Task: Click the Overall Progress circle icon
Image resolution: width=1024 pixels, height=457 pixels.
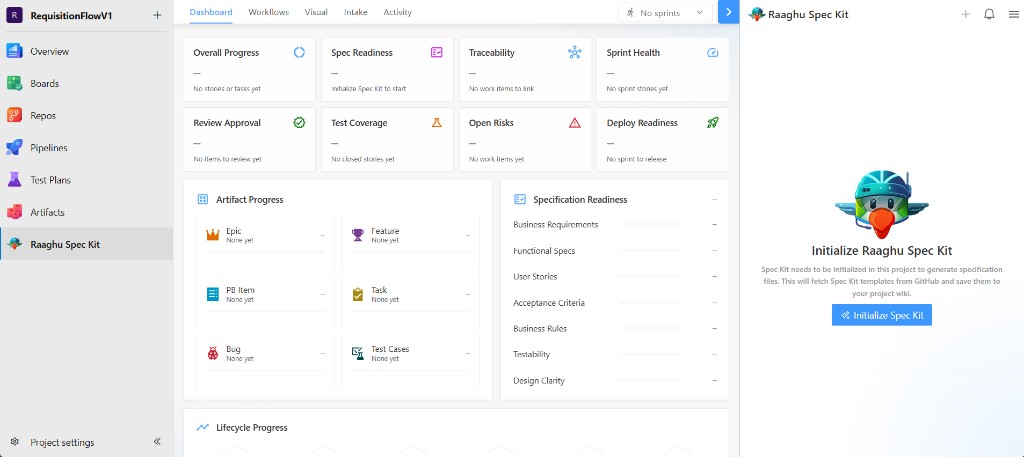Action: (299, 53)
